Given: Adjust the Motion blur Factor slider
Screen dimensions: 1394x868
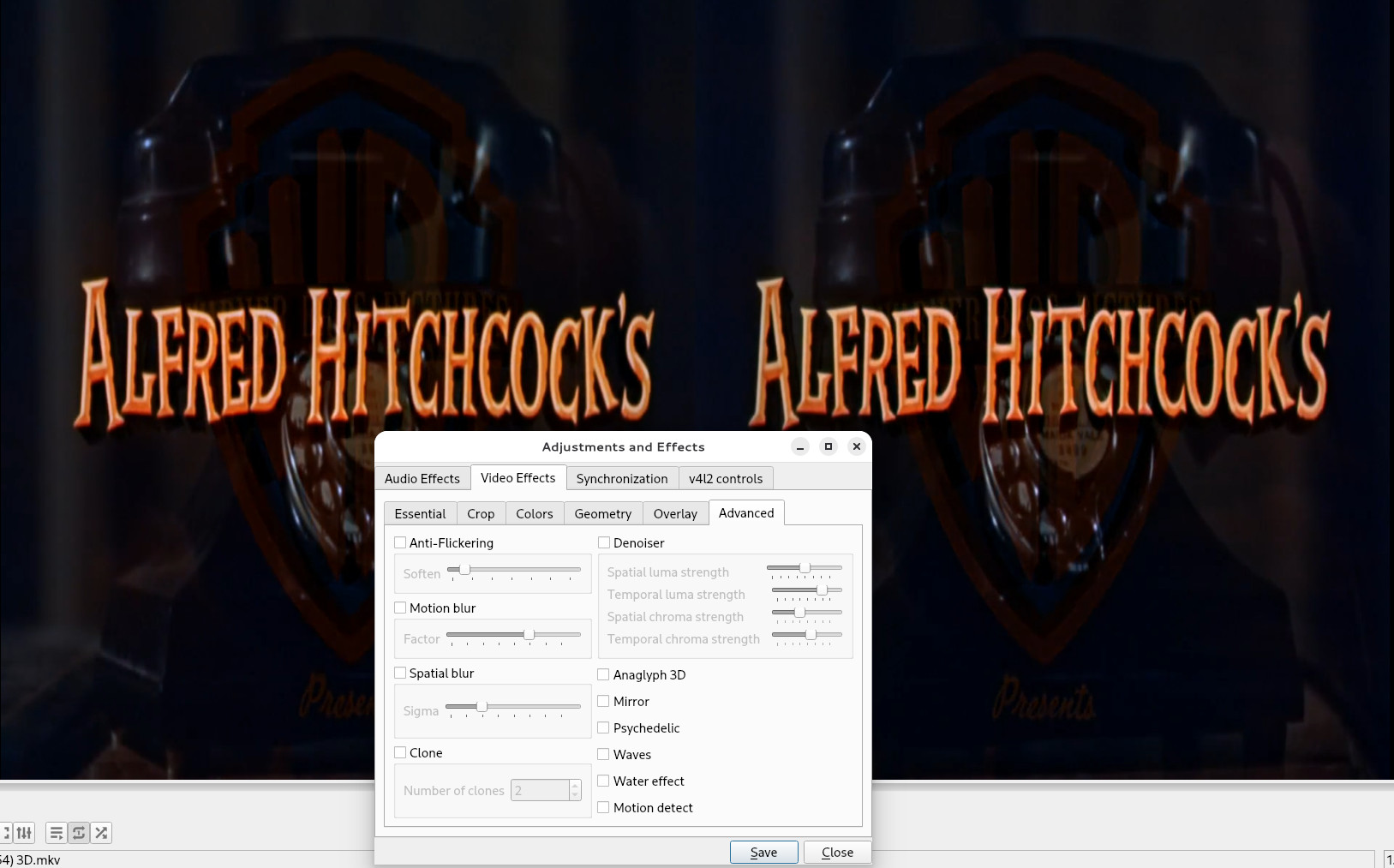Looking at the screenshot, I should coord(529,634).
